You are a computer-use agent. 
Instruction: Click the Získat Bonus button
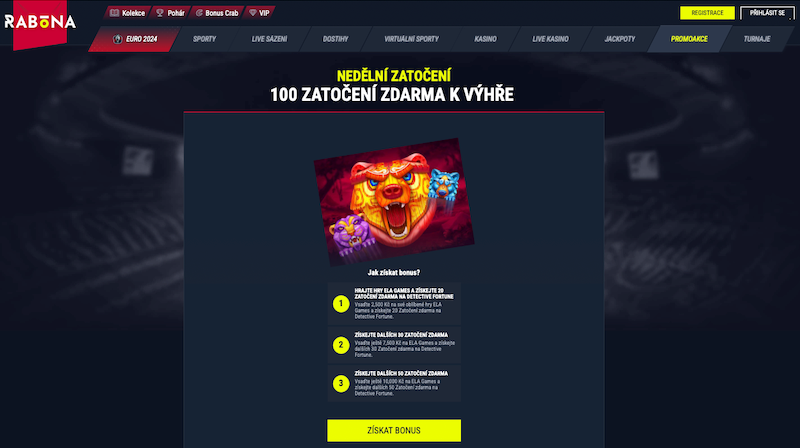(x=394, y=431)
